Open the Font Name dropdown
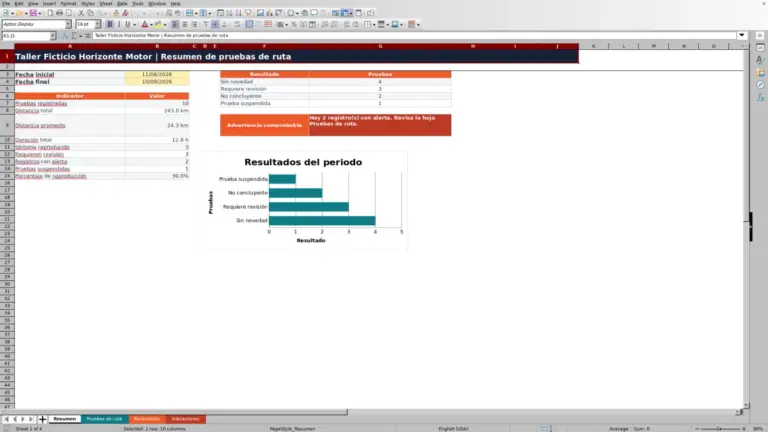The height and width of the screenshot is (432, 768). 68,24
